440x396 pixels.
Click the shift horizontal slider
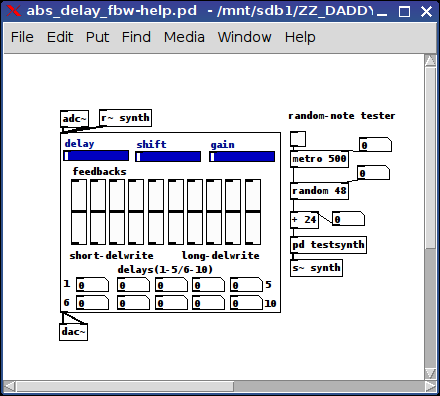coord(168,156)
